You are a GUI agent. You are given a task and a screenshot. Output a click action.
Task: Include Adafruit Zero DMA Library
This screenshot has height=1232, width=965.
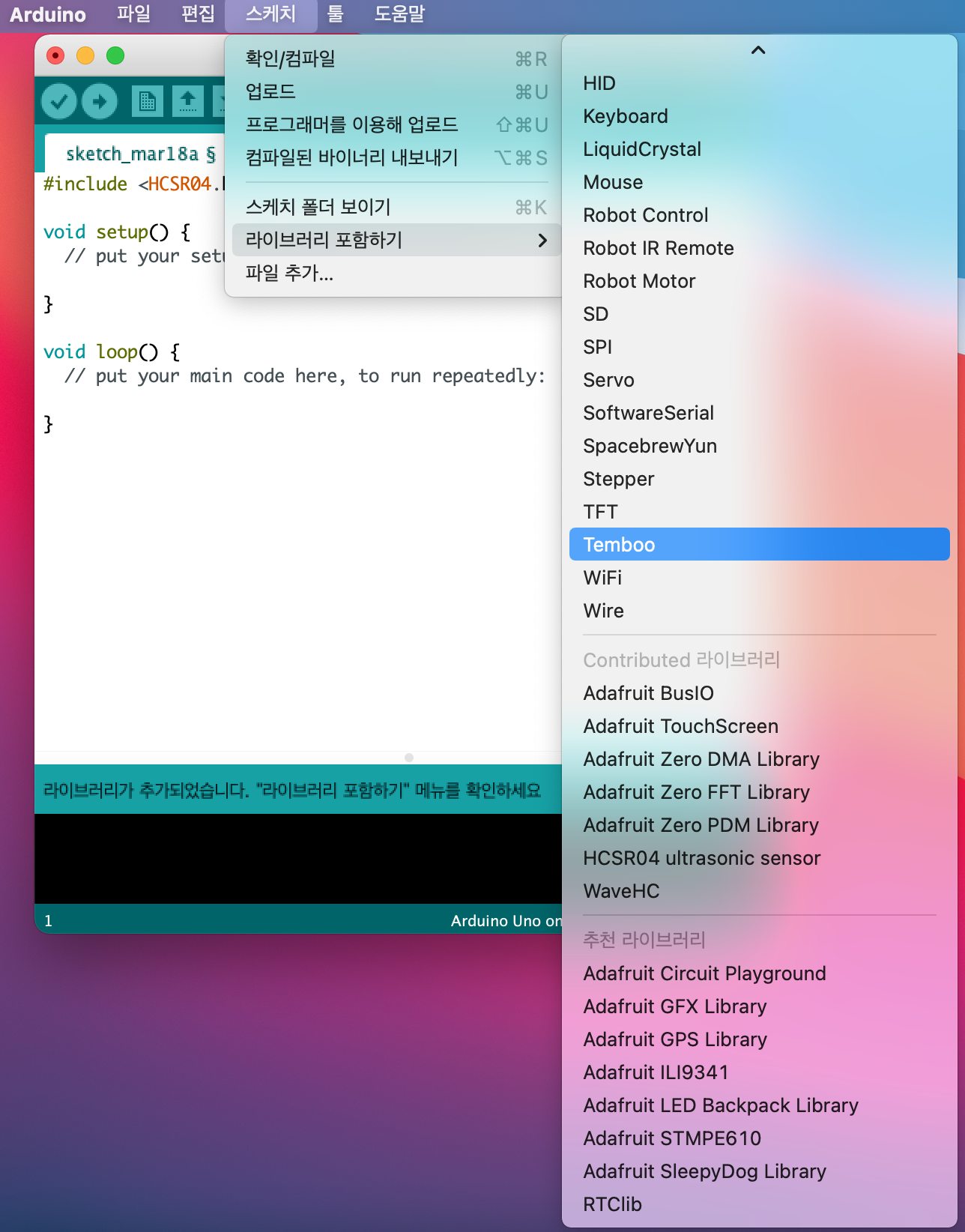[x=760, y=759]
